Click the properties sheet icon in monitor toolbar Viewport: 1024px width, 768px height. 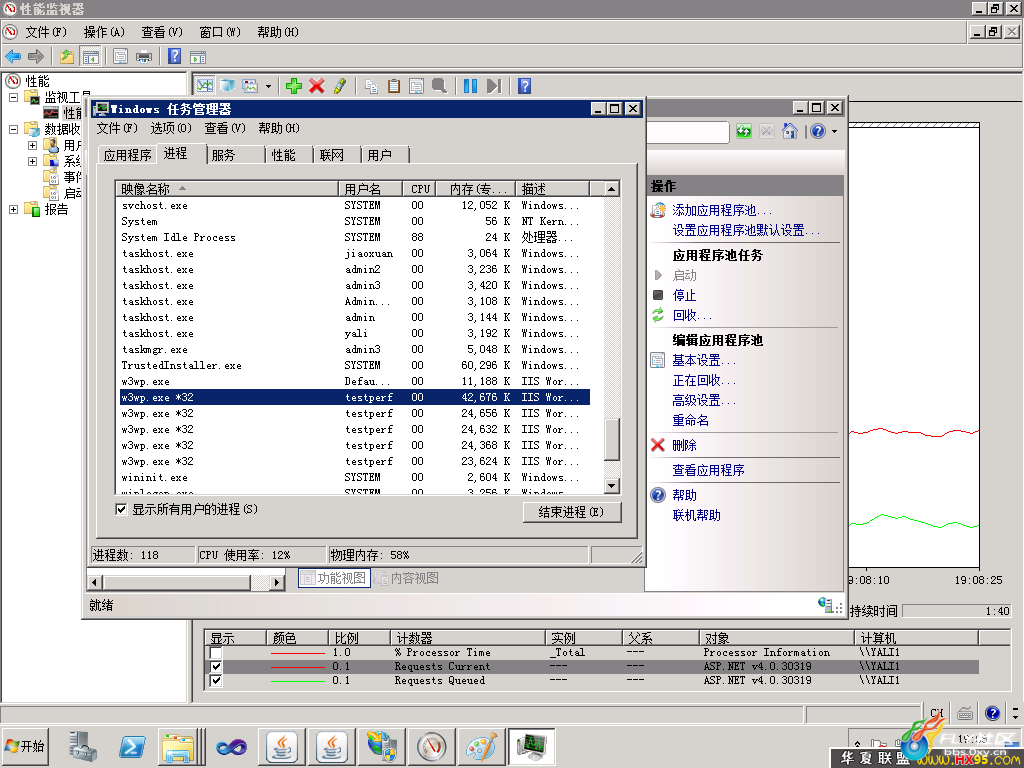pyautogui.click(x=417, y=86)
